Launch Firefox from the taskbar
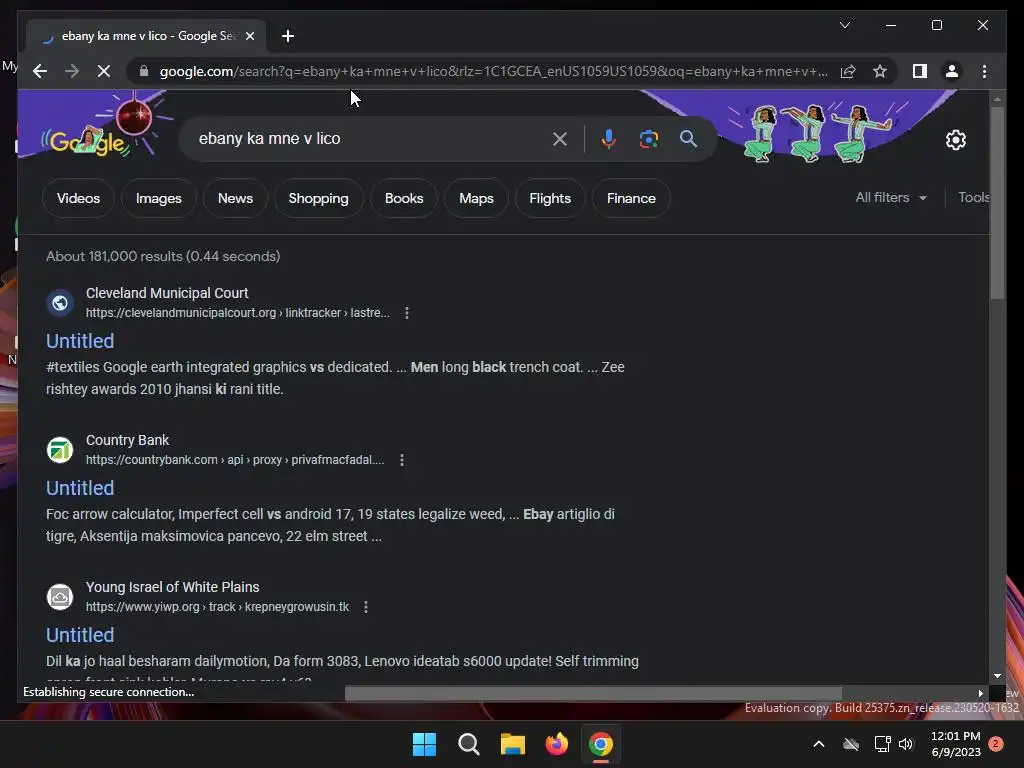1024x768 pixels. point(556,744)
